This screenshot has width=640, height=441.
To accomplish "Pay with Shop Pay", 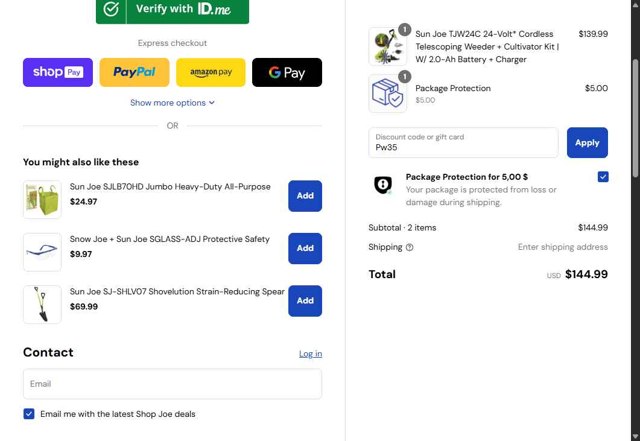I will (x=58, y=72).
